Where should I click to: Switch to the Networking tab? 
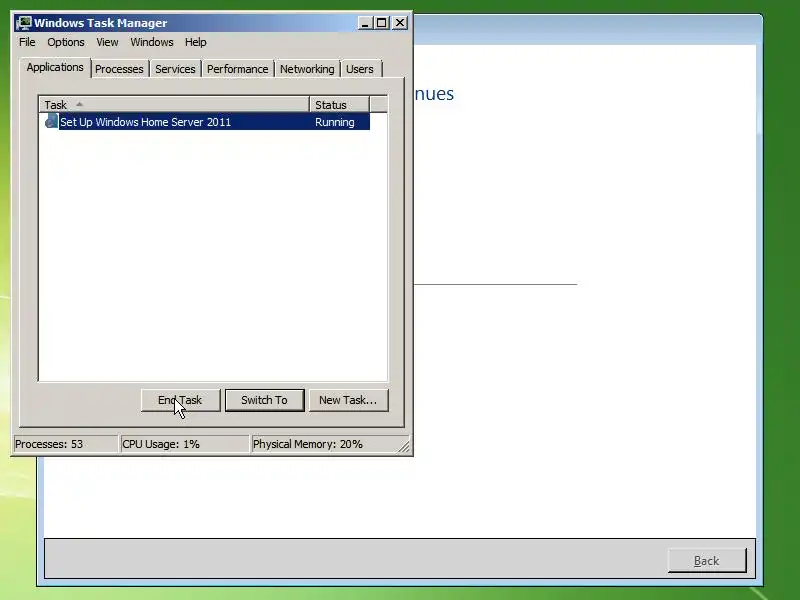[x=307, y=69]
